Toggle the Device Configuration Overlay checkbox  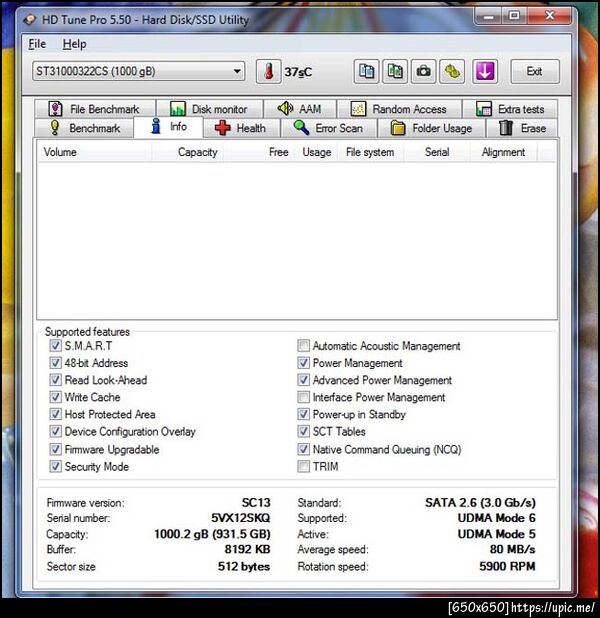[x=55, y=431]
